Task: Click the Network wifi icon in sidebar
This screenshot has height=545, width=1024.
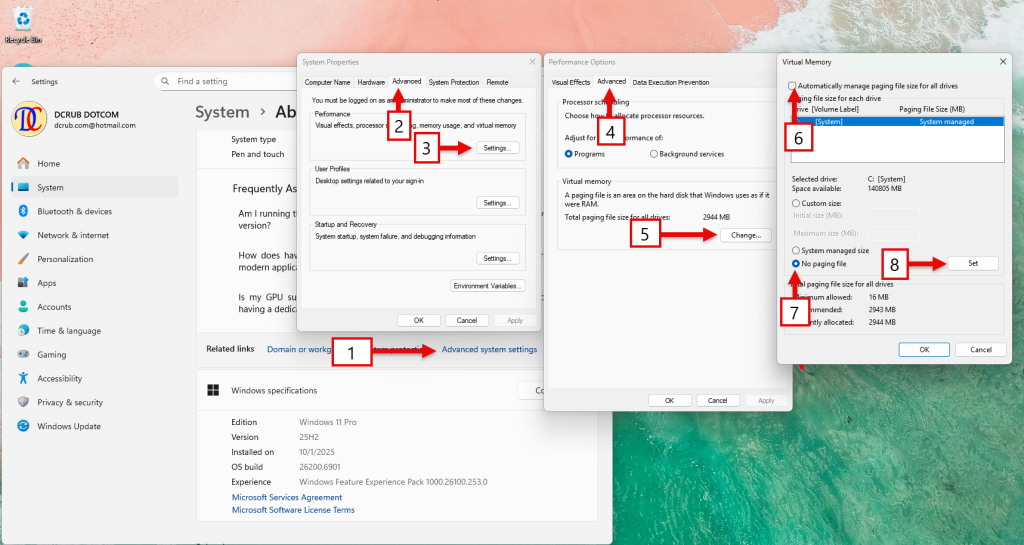Action: 24,235
